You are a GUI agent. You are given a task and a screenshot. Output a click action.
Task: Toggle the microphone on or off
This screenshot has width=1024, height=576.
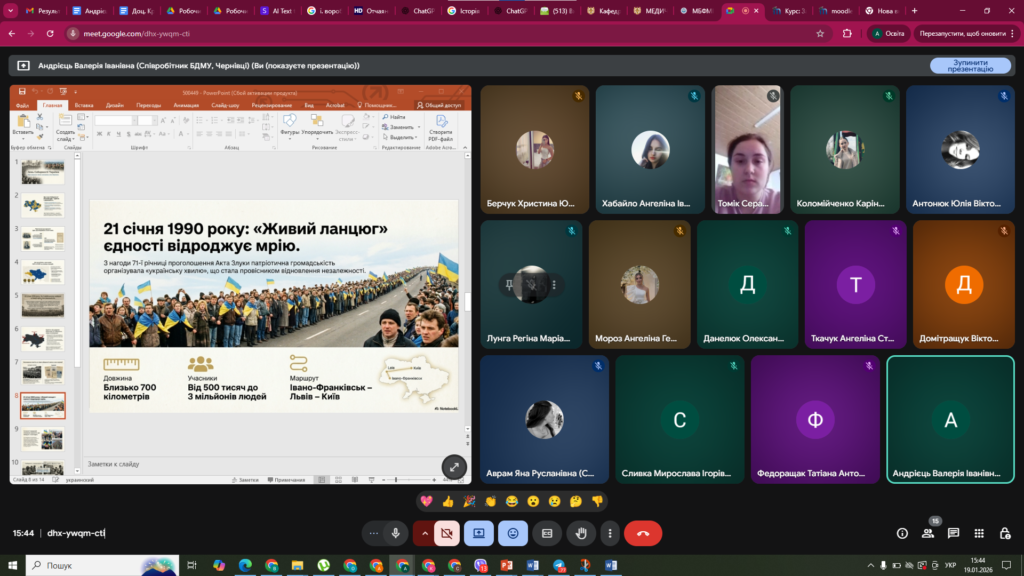click(396, 533)
